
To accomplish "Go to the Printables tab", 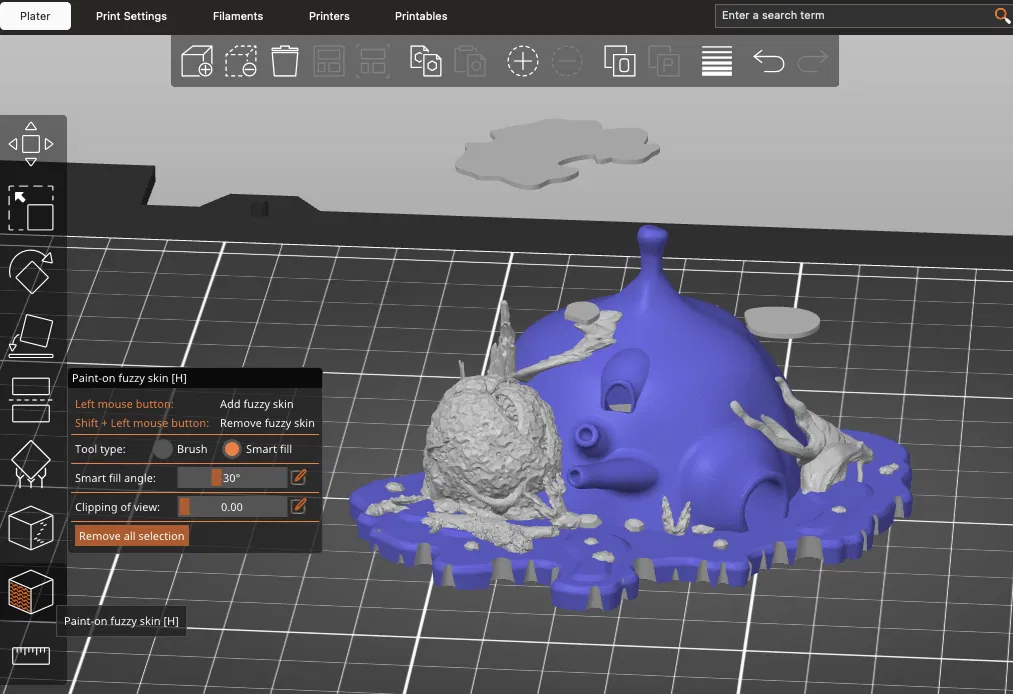I will click(x=421, y=16).
